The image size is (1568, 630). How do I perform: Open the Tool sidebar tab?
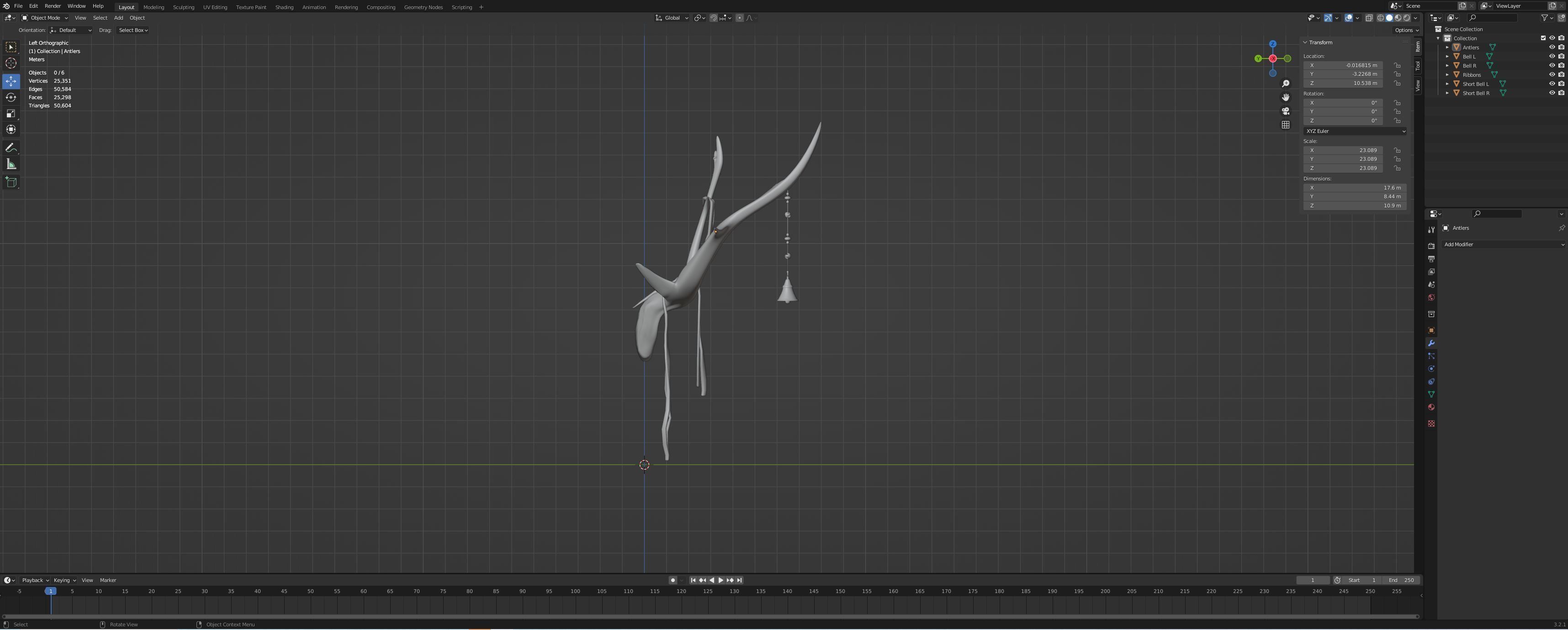1418,66
